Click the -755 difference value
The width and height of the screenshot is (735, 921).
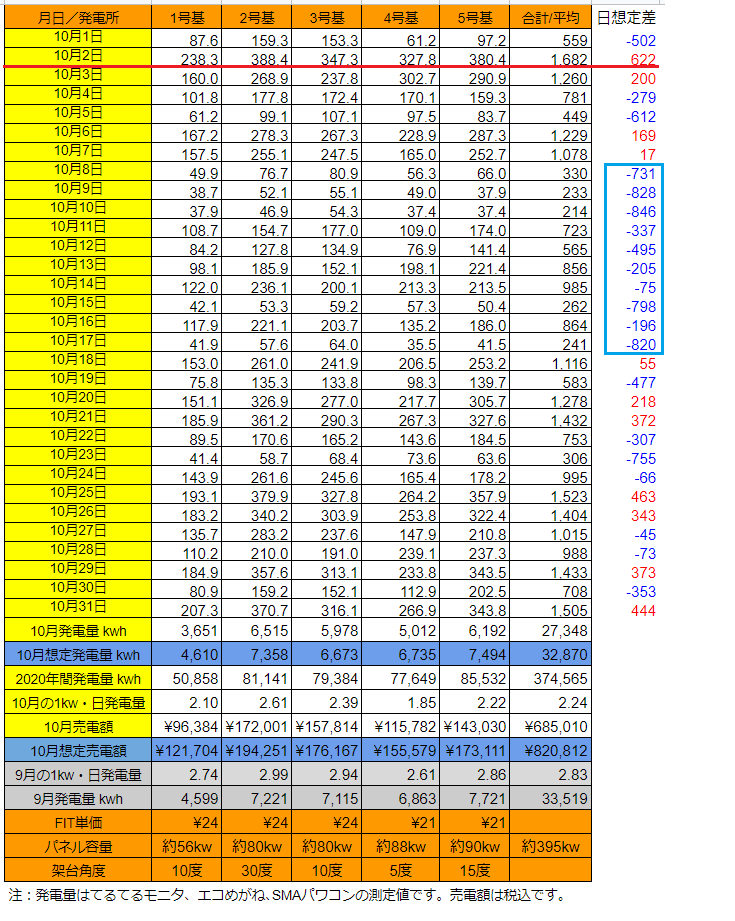click(x=641, y=459)
